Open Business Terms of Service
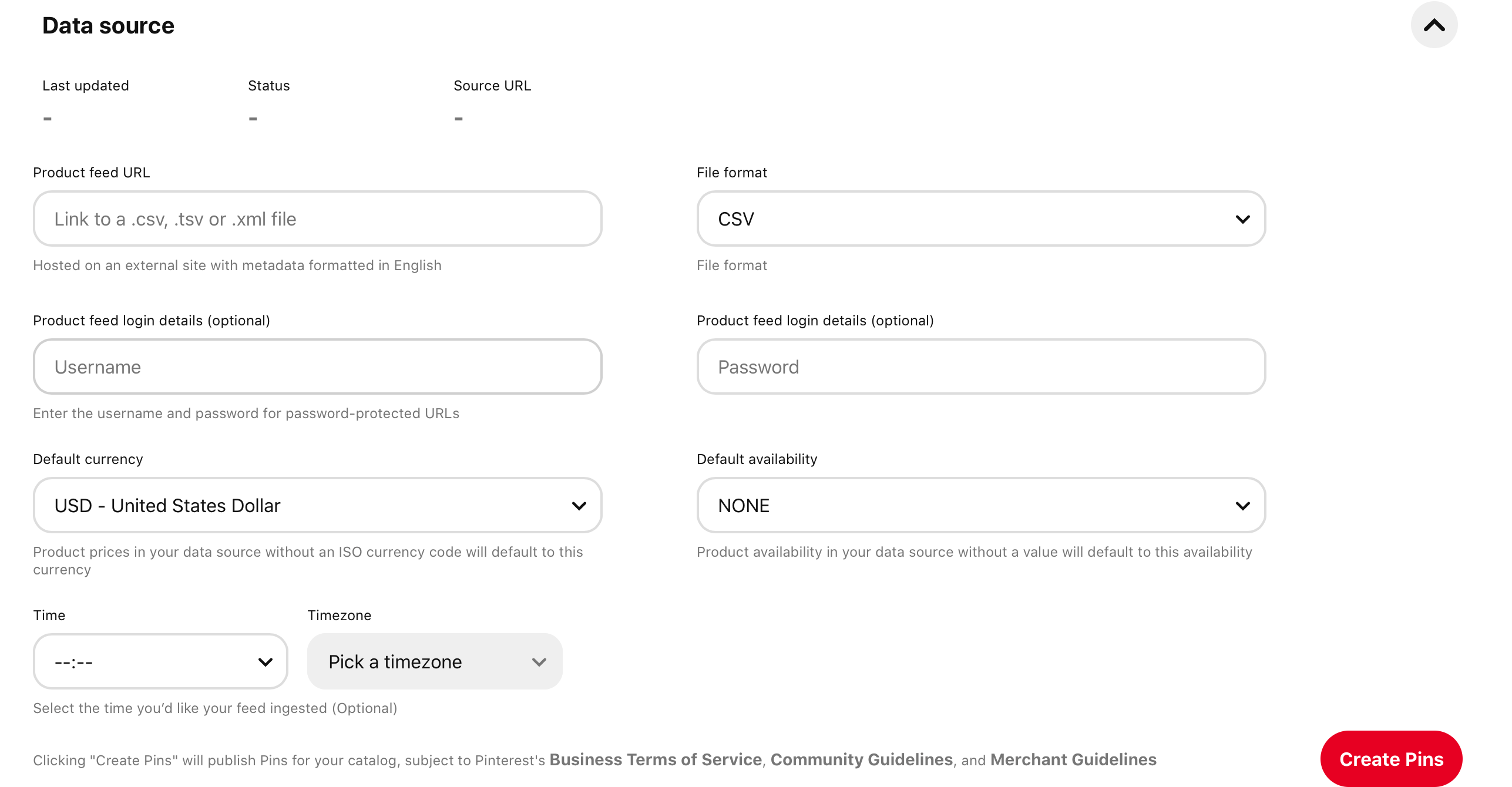 click(x=654, y=759)
